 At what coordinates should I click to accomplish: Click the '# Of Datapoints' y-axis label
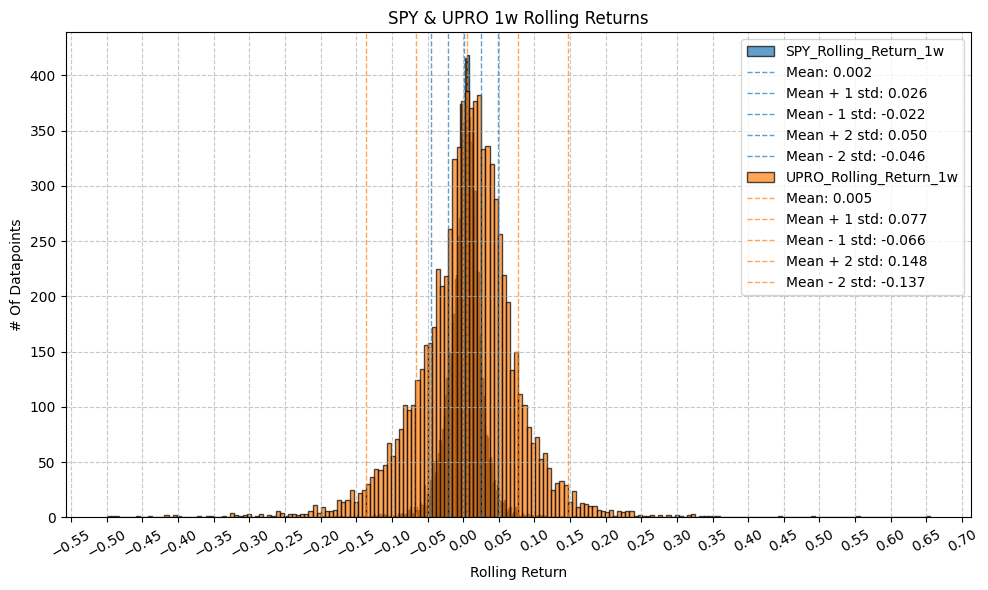pyautogui.click(x=16, y=275)
